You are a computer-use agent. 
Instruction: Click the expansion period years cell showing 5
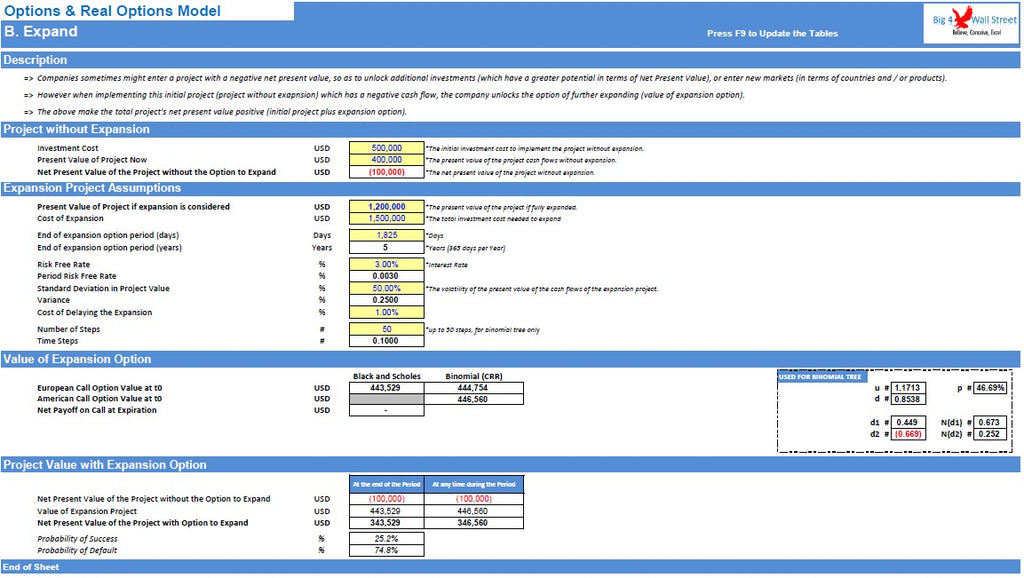coord(387,248)
